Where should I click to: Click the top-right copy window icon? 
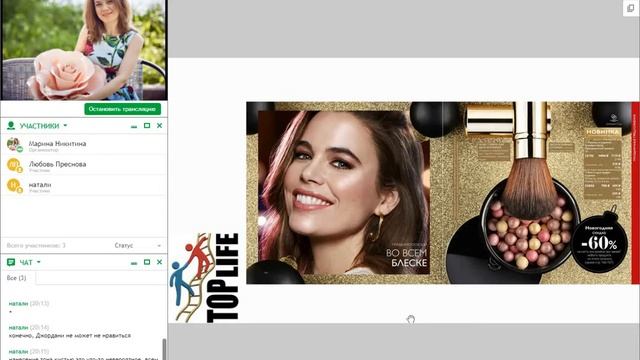[631, 8]
